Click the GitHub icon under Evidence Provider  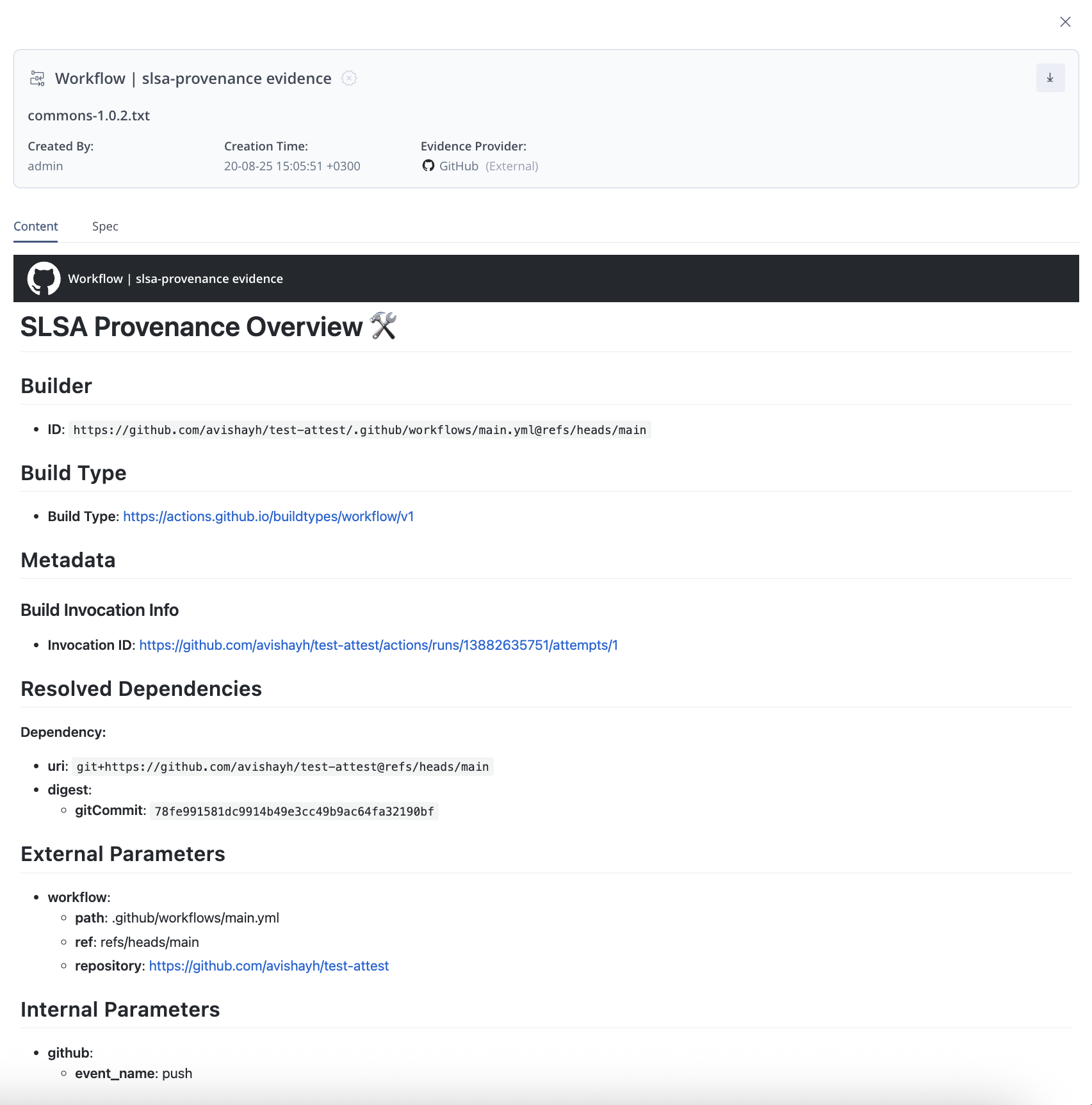click(x=428, y=166)
